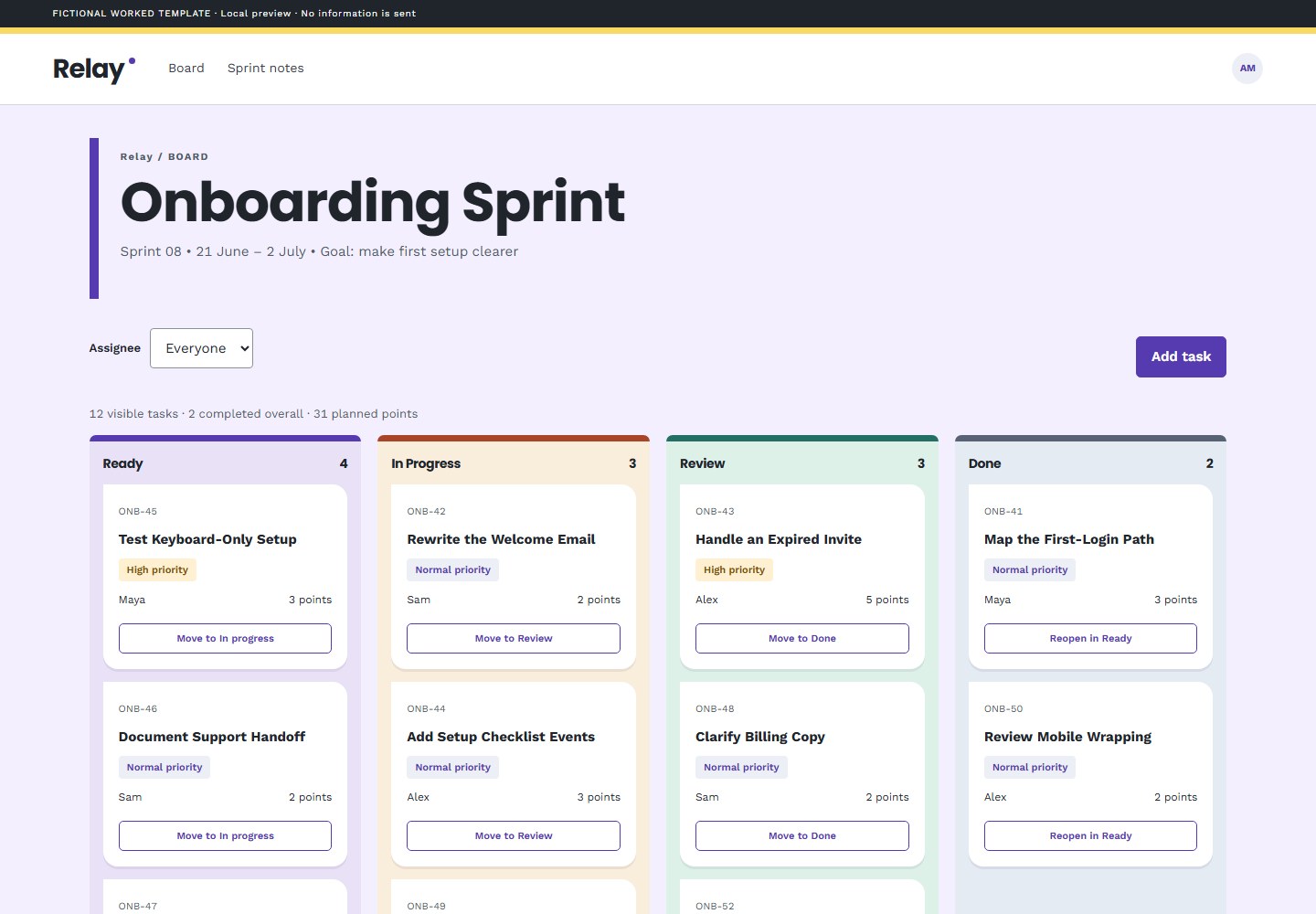Click the ONB-45 task ID
Viewport: 1316px width, 914px height.
click(x=138, y=512)
